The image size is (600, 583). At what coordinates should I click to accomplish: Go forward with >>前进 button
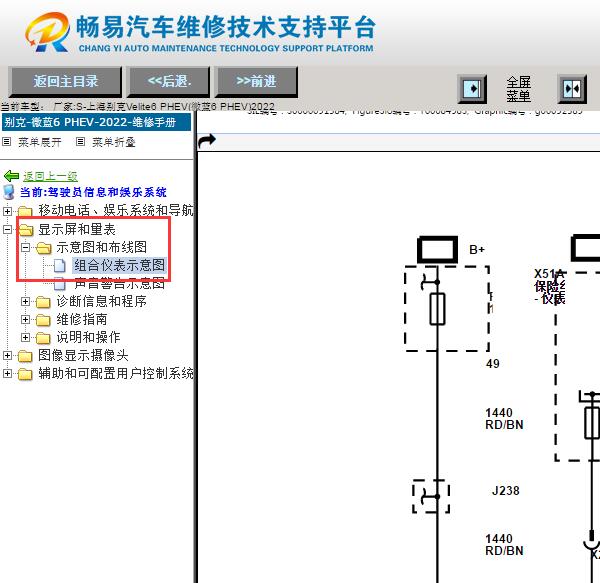[256, 81]
